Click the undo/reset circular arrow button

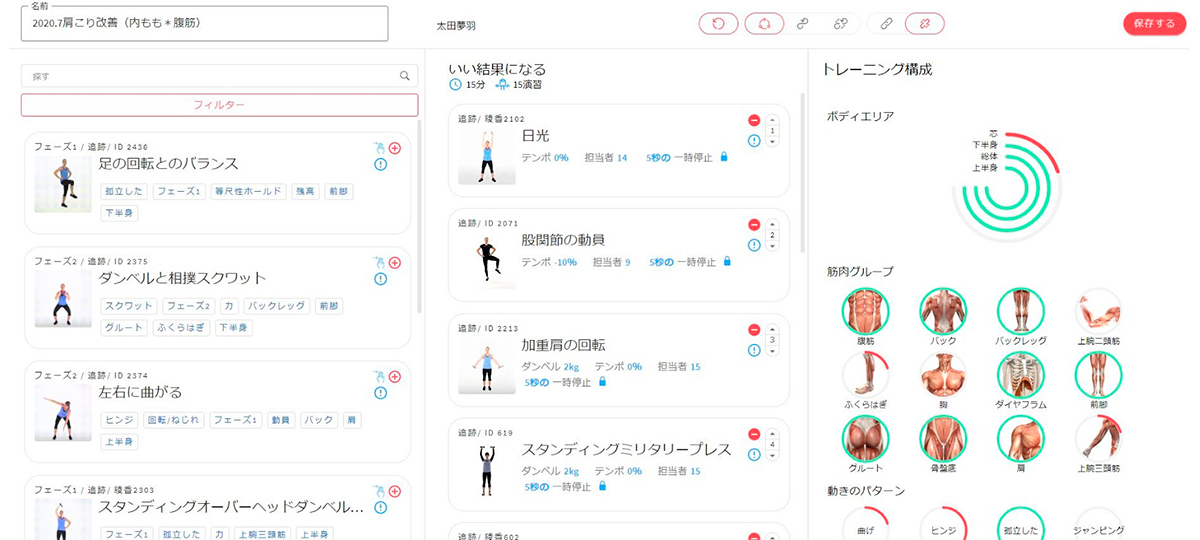click(717, 24)
